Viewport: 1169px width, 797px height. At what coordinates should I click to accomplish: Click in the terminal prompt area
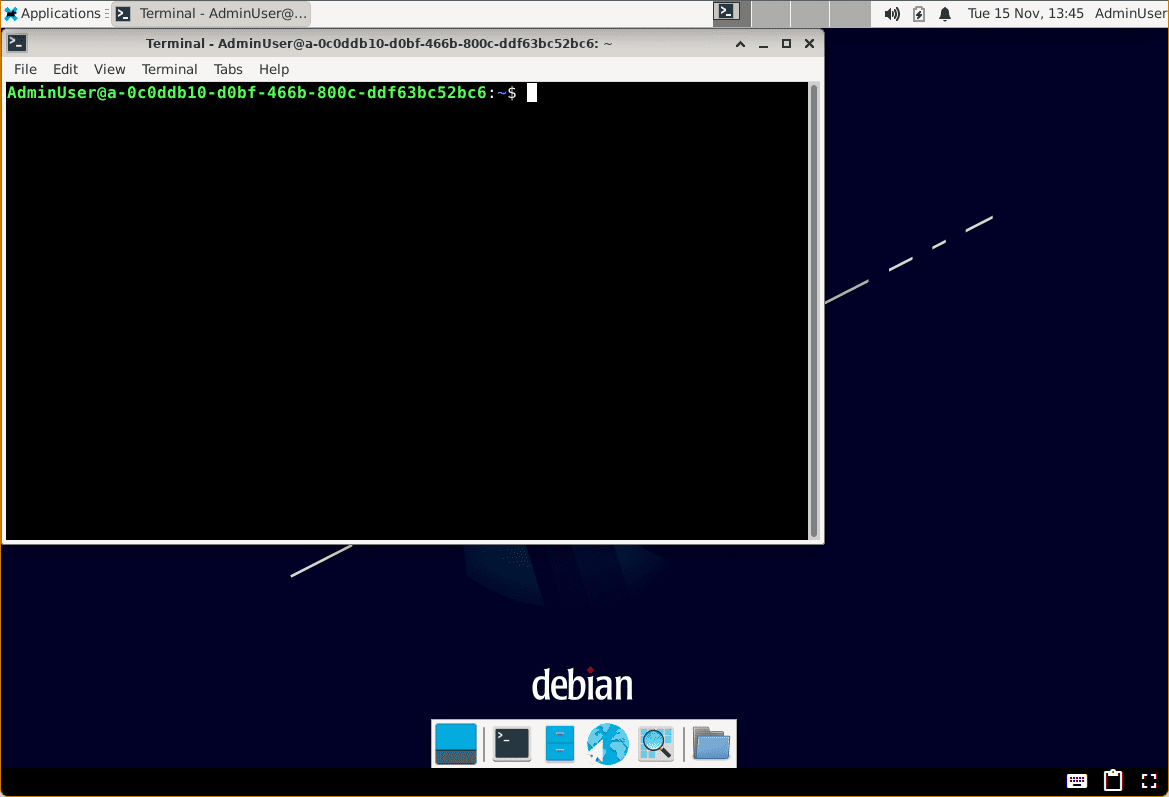(x=406, y=311)
